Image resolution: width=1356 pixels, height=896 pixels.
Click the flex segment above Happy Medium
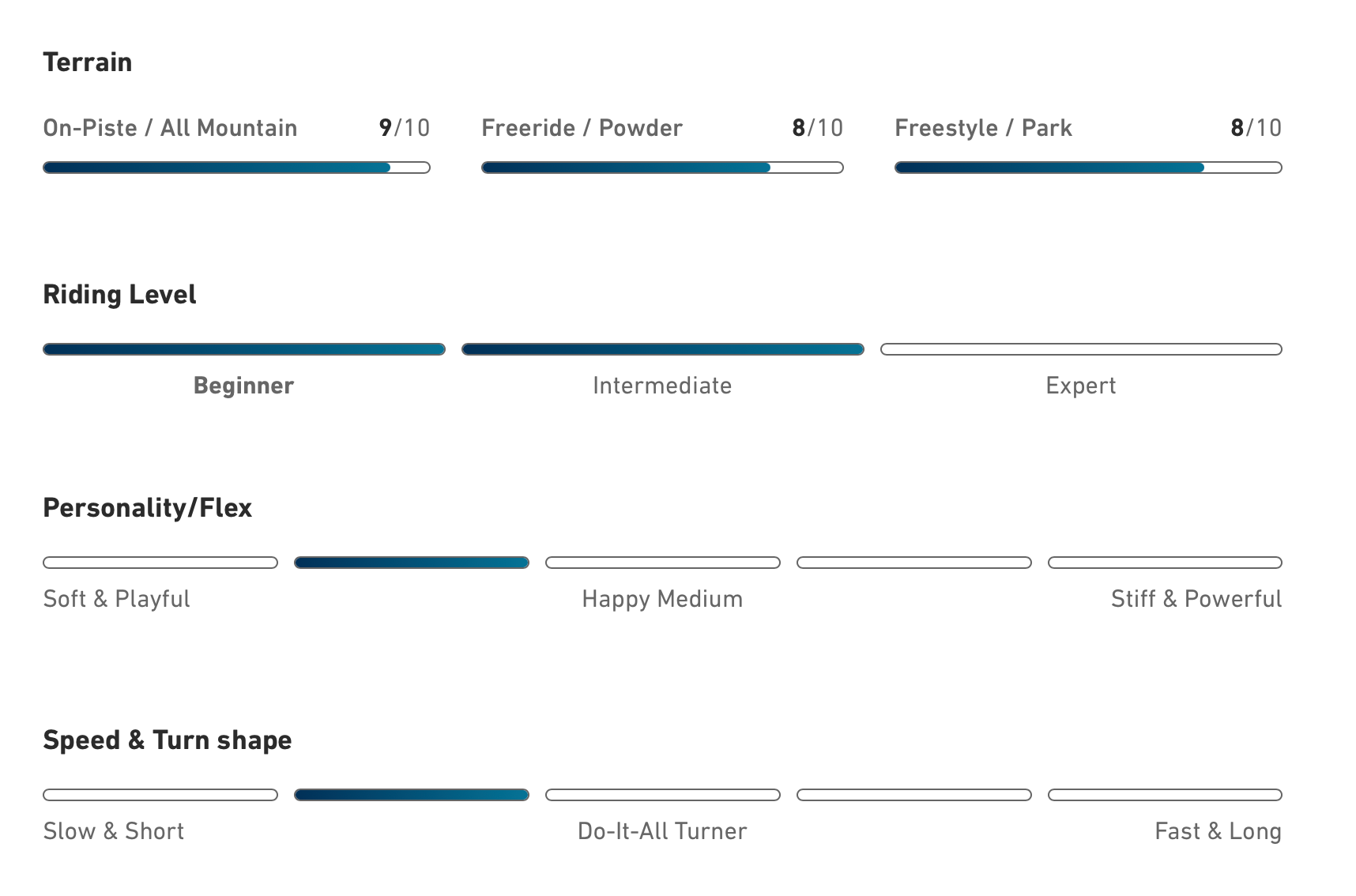tap(663, 563)
